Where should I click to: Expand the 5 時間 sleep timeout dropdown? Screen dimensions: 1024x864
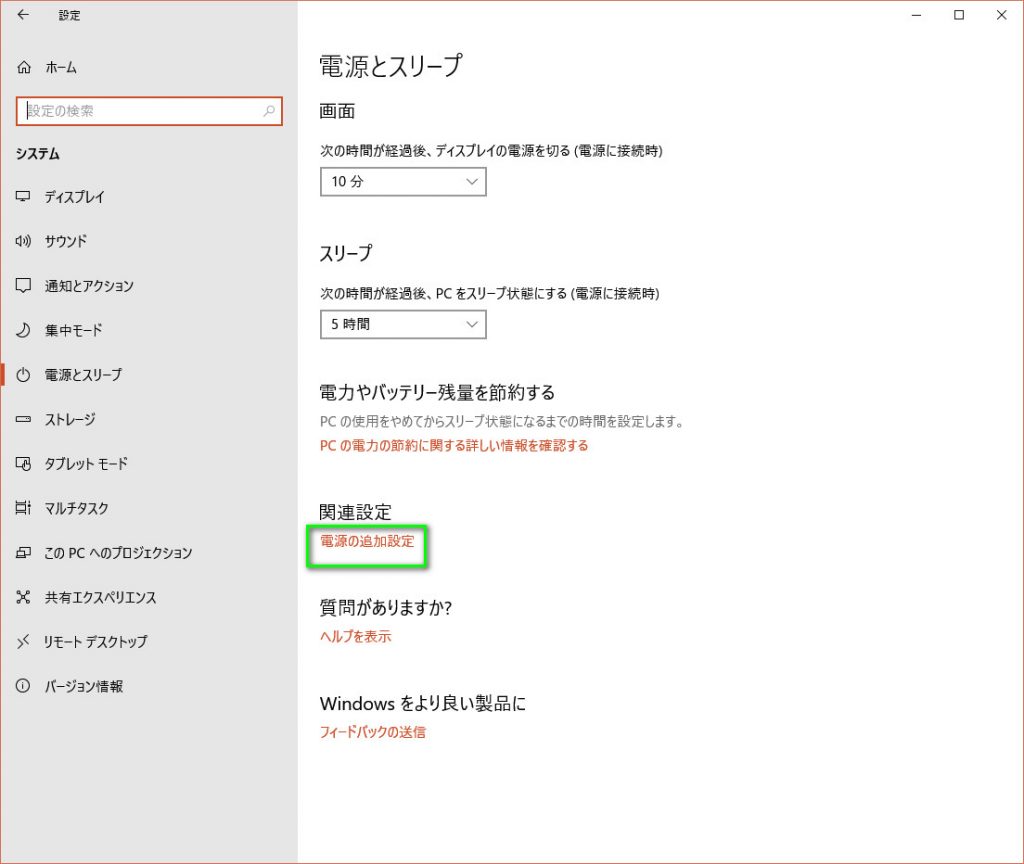point(403,325)
